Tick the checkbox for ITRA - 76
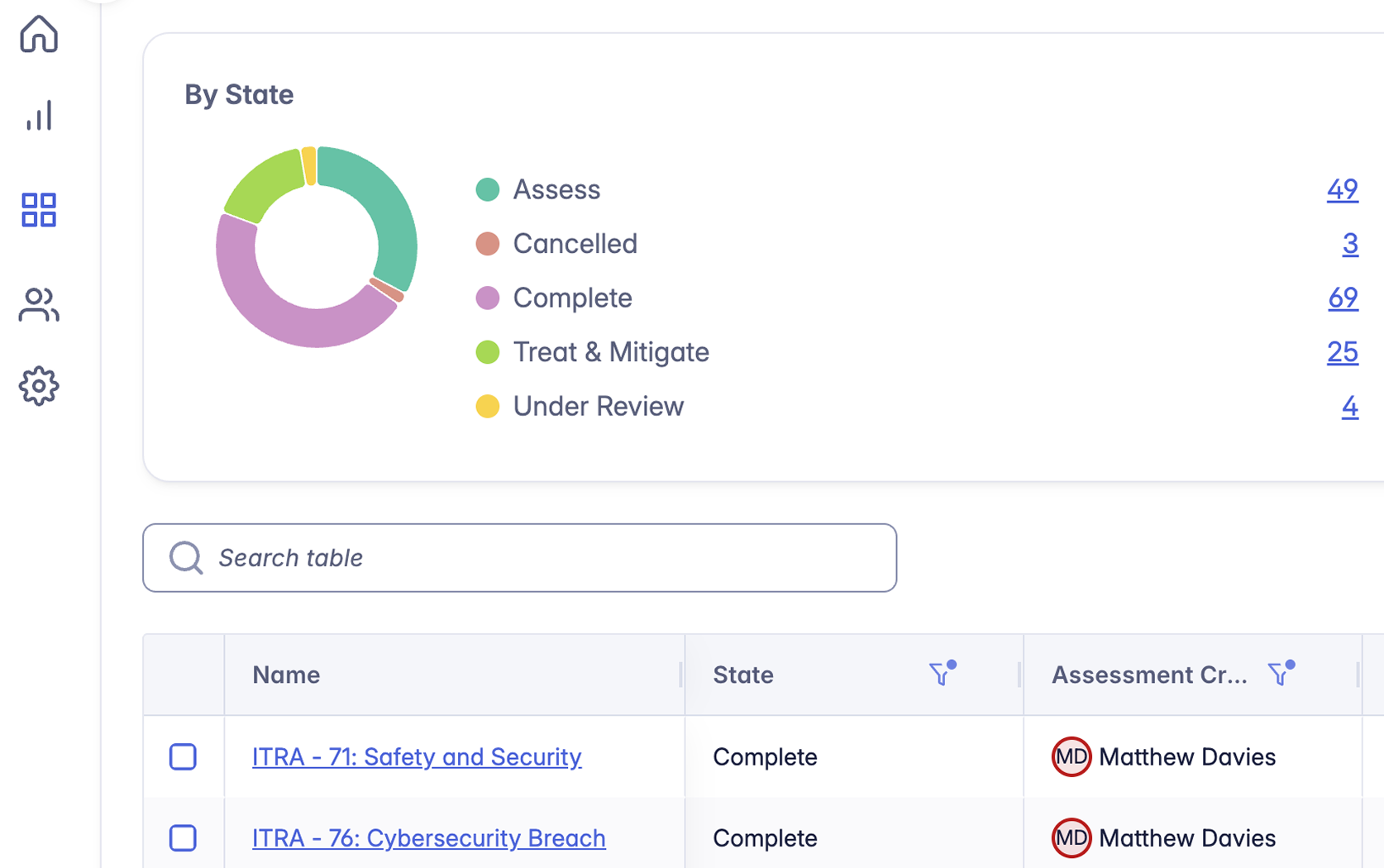The height and width of the screenshot is (868, 1384). tap(183, 837)
